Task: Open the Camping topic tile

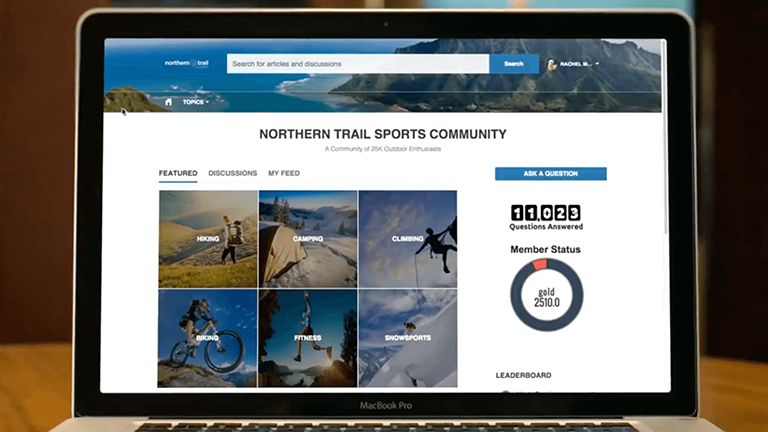Action: 308,239
